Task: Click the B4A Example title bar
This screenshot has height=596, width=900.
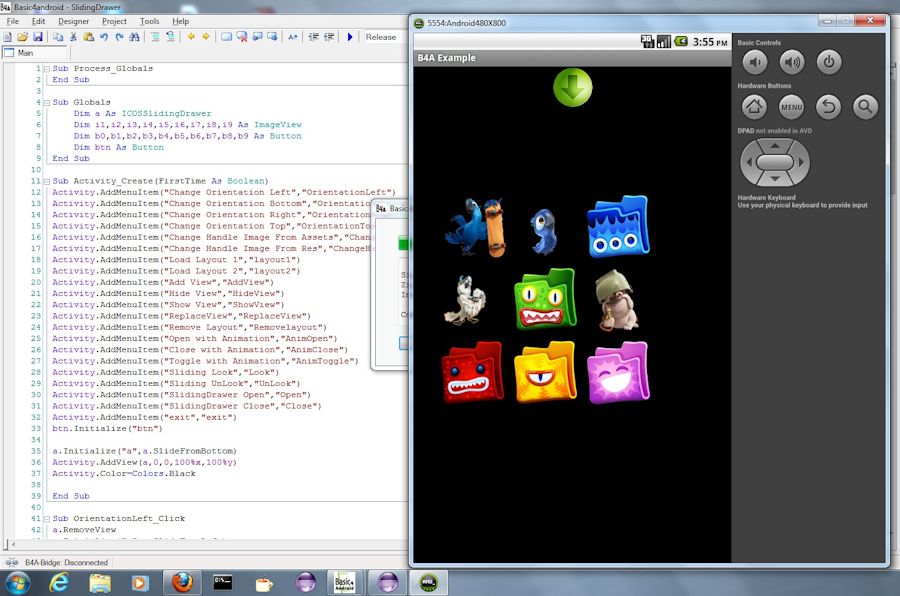Action: point(572,58)
